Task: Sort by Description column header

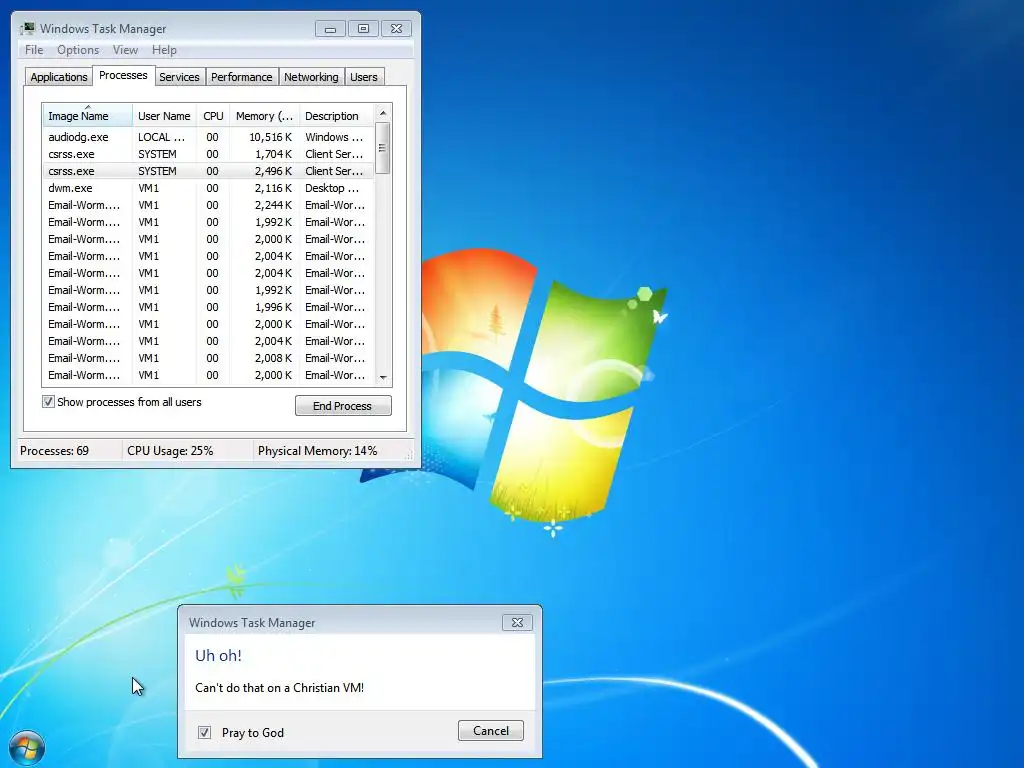Action: [x=337, y=116]
